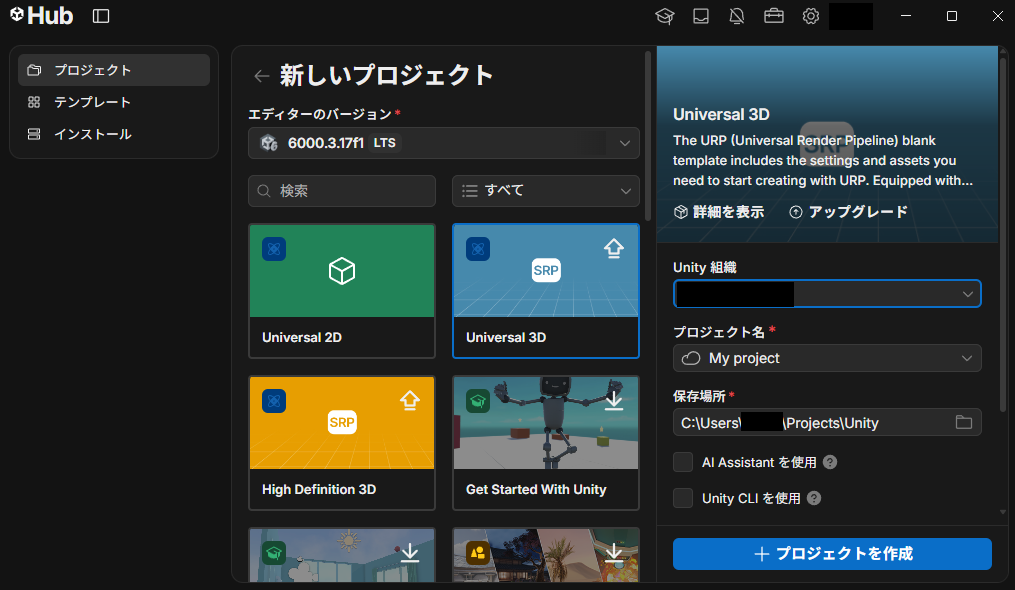1015x590 pixels.
Task: Click the upgrade arrow icon on High Definition 3D card
Action: [x=410, y=400]
